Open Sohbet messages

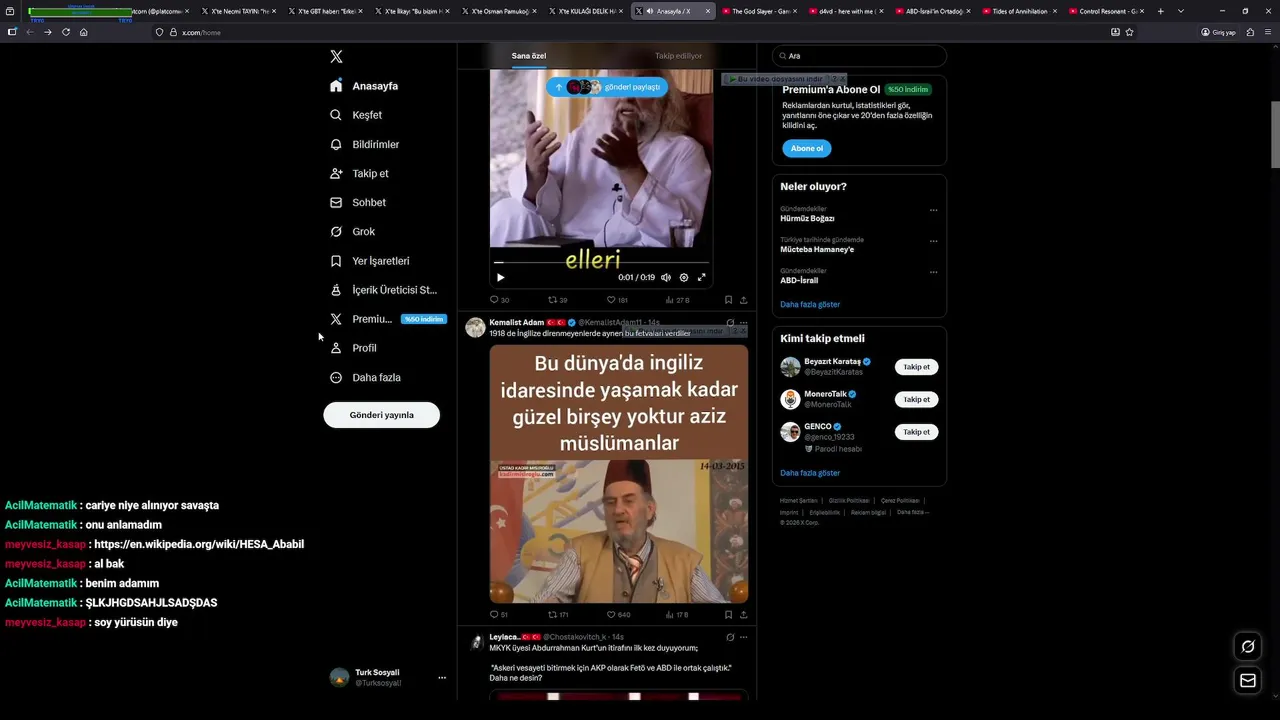[x=357, y=202]
